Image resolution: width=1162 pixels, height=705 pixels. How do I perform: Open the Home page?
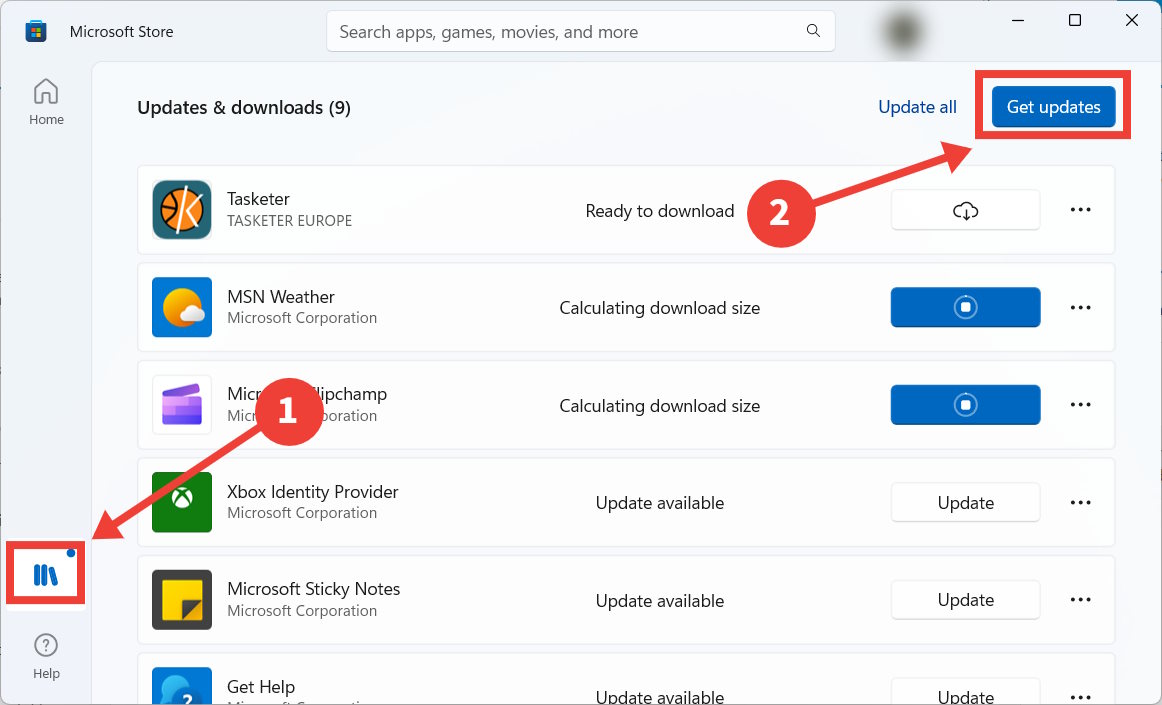point(46,100)
